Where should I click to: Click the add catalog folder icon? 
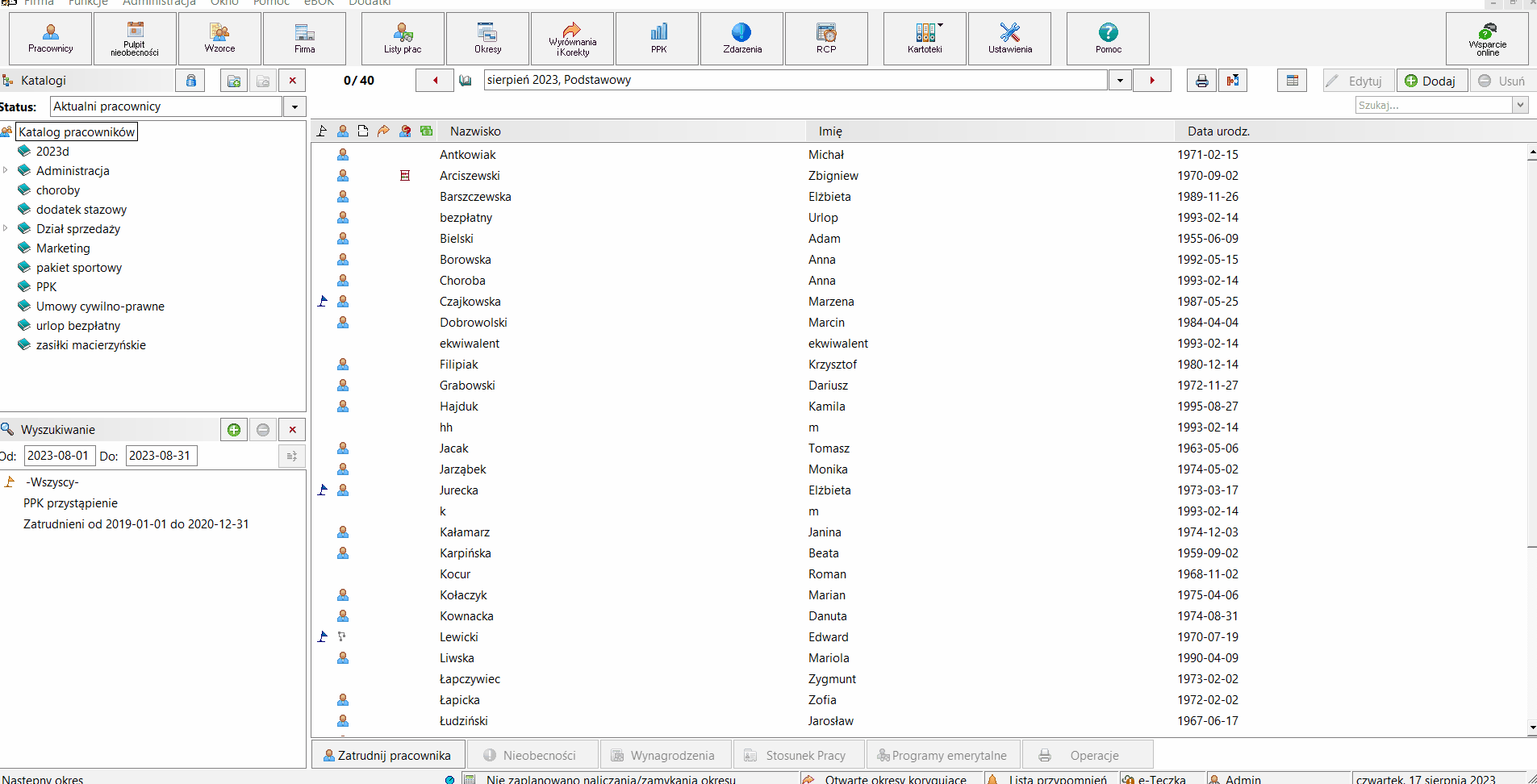(x=234, y=81)
